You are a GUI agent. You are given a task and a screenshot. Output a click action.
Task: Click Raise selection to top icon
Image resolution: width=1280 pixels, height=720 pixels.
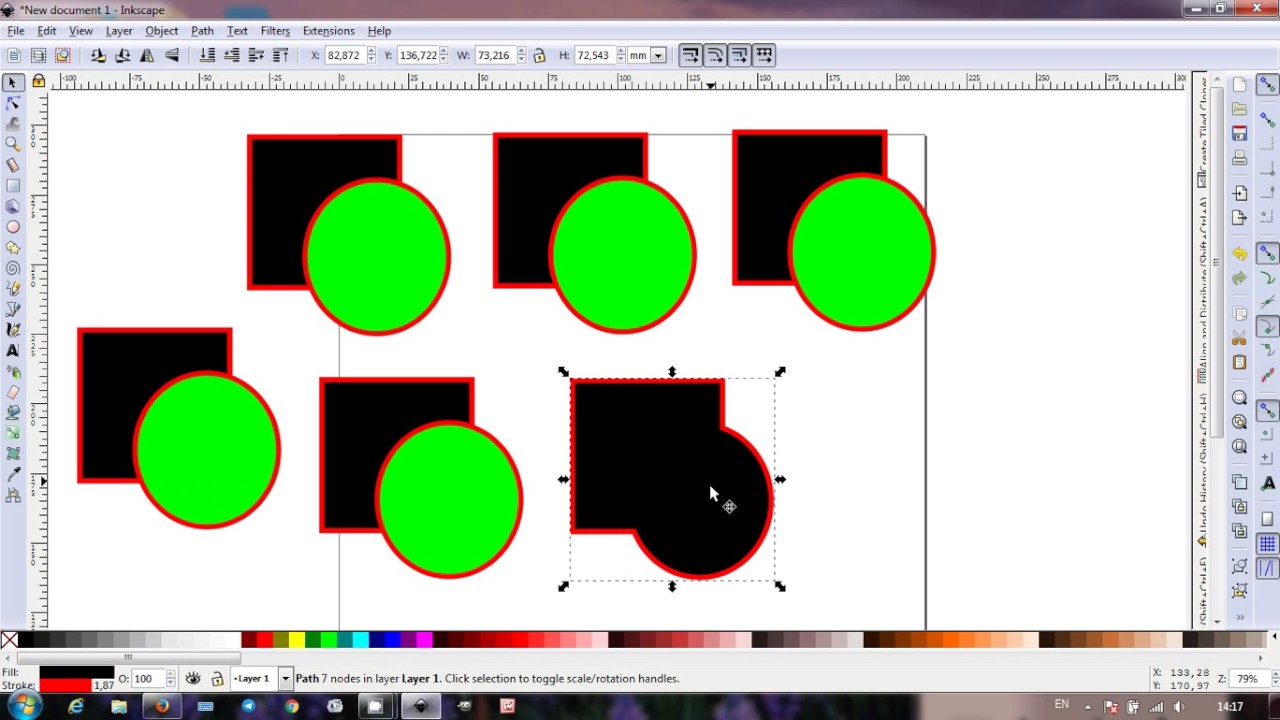click(280, 55)
